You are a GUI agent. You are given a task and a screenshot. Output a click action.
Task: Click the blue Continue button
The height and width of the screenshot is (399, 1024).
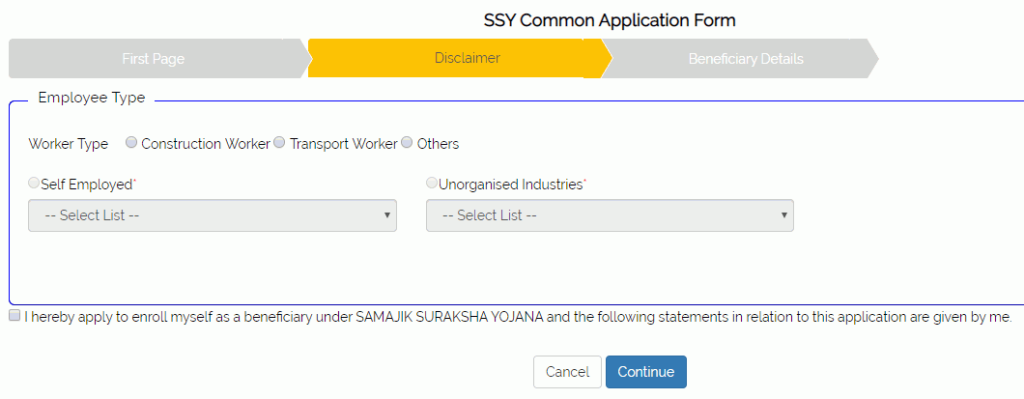[646, 372]
